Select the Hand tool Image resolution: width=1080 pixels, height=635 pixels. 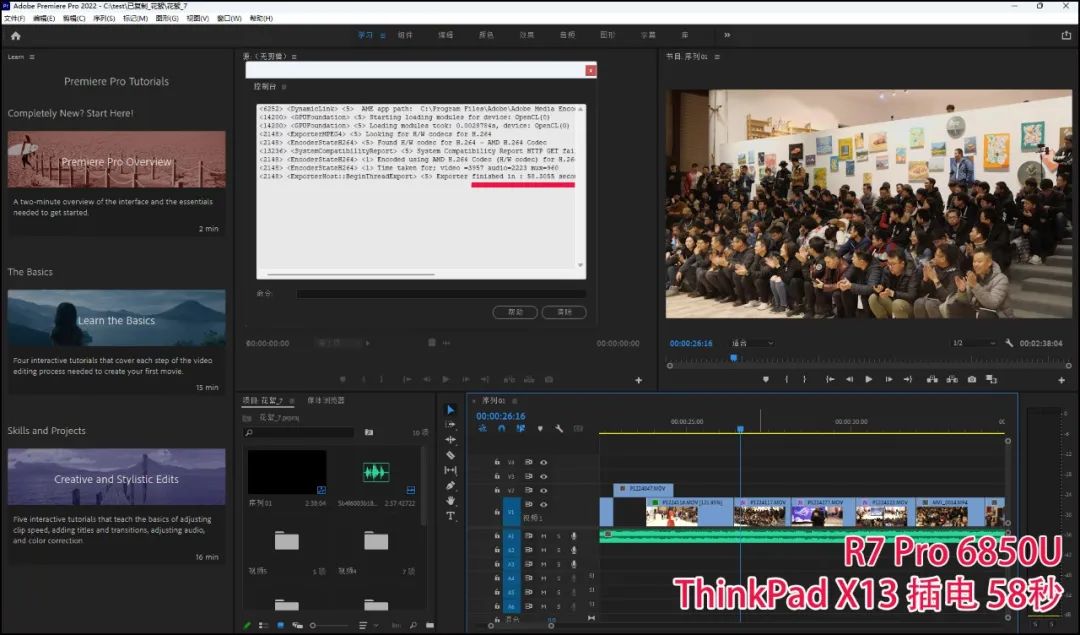pos(450,499)
